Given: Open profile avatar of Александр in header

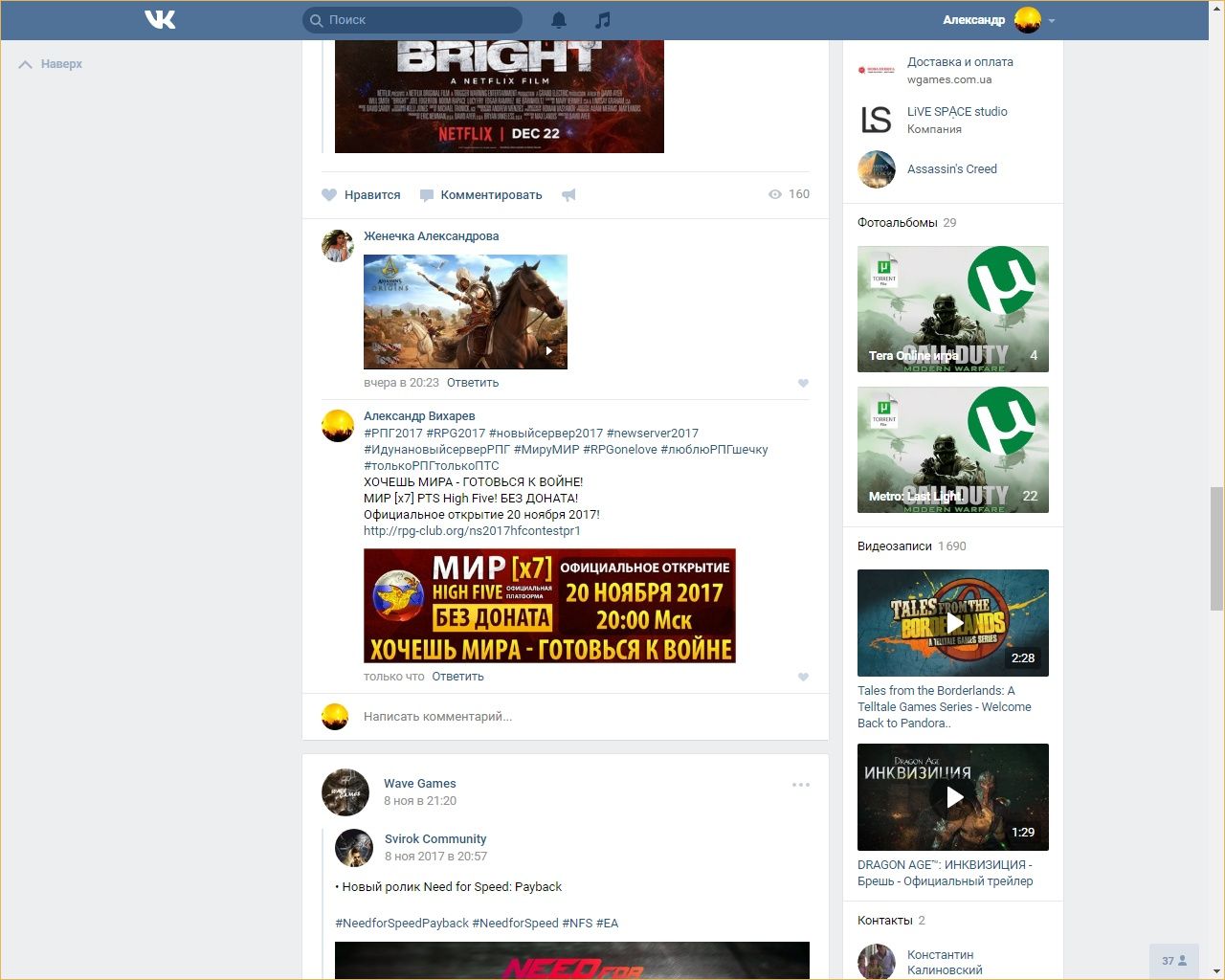Looking at the screenshot, I should point(1027,20).
